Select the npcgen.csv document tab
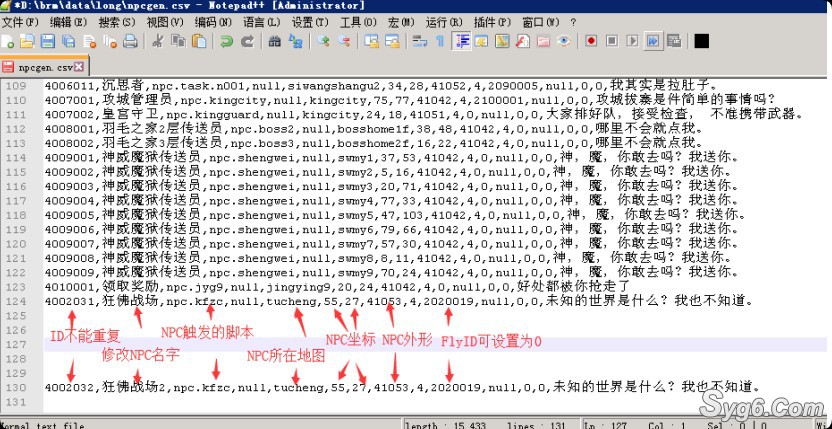 click(x=44, y=67)
